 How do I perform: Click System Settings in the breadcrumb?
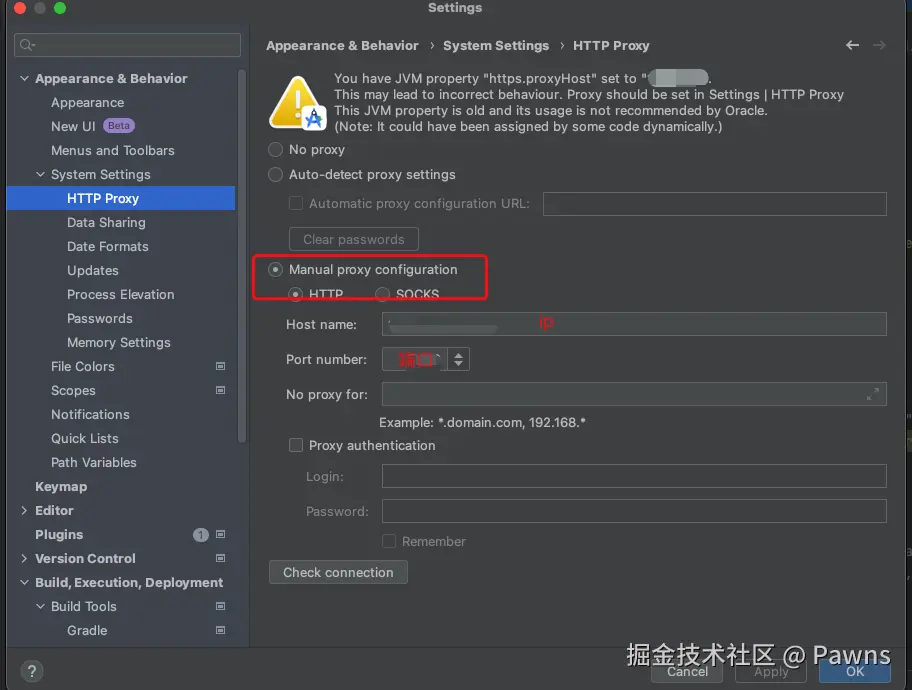tap(496, 45)
